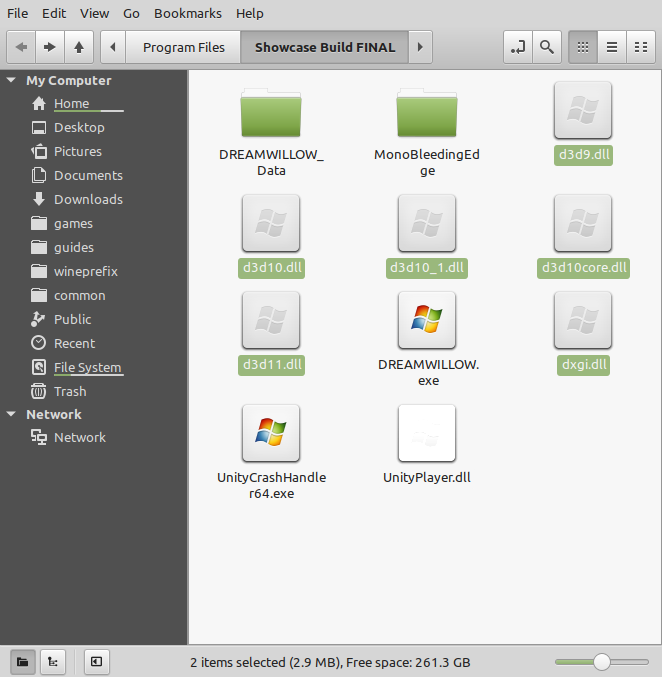This screenshot has width=662, height=677.
Task: Open File System in the sidebar
Action: (94, 367)
